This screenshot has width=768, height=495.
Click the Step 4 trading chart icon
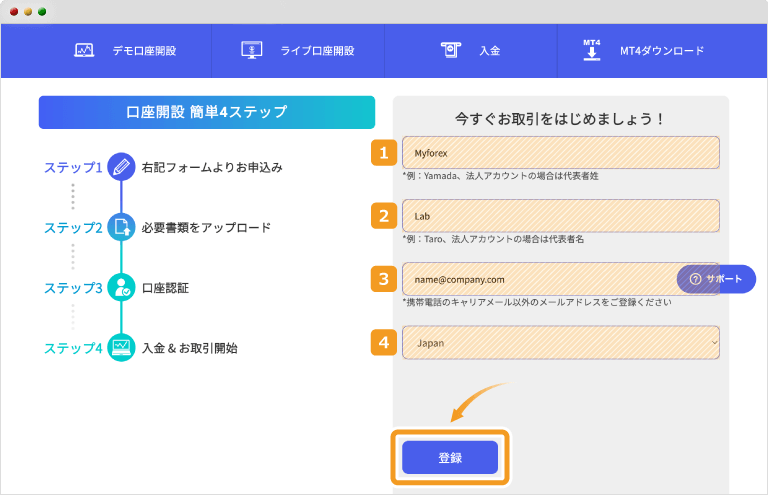point(121,348)
